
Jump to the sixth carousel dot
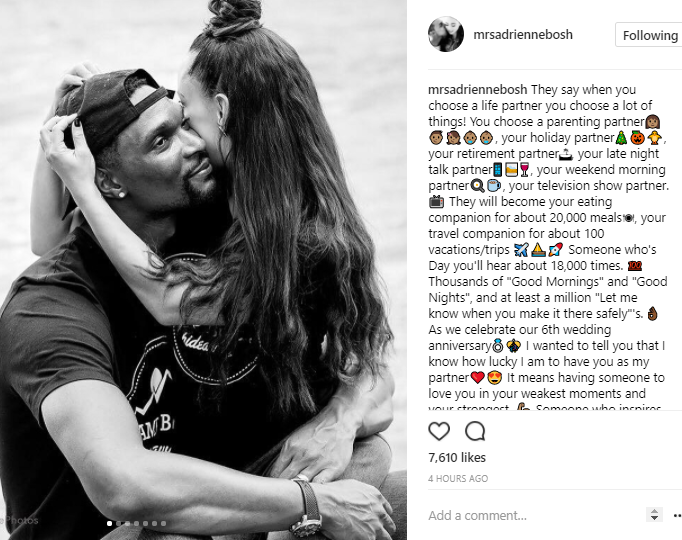coord(154,523)
